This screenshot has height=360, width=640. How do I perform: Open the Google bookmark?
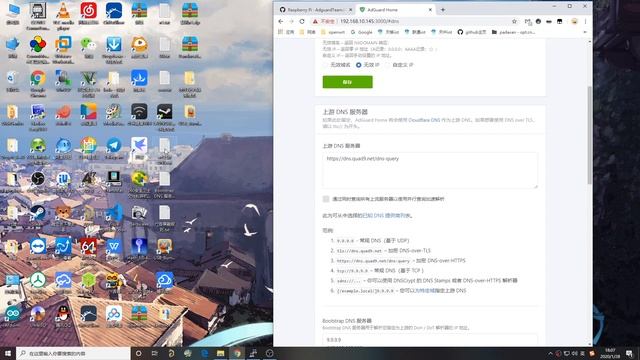tap(362, 32)
